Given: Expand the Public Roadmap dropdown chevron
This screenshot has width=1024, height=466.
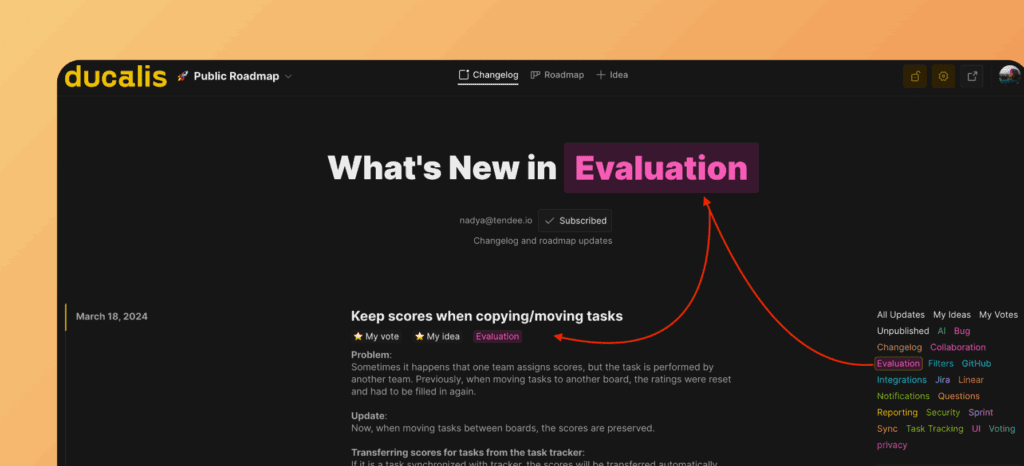Looking at the screenshot, I should click(288, 76).
